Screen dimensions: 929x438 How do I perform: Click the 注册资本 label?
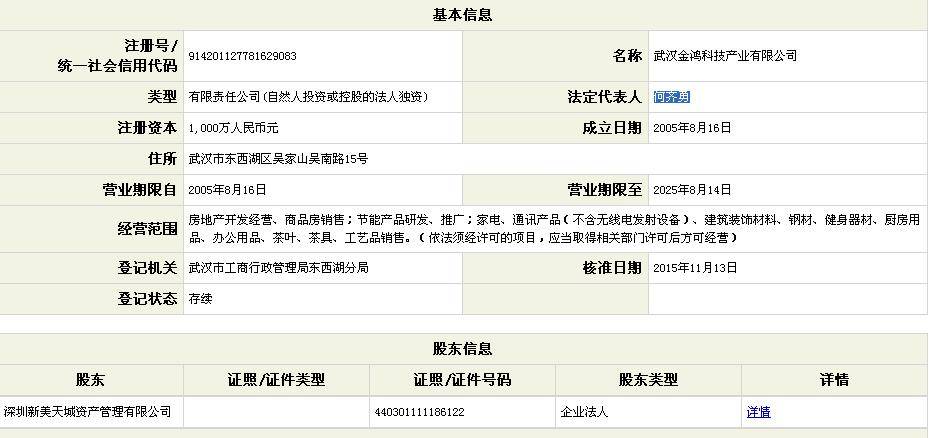148,128
